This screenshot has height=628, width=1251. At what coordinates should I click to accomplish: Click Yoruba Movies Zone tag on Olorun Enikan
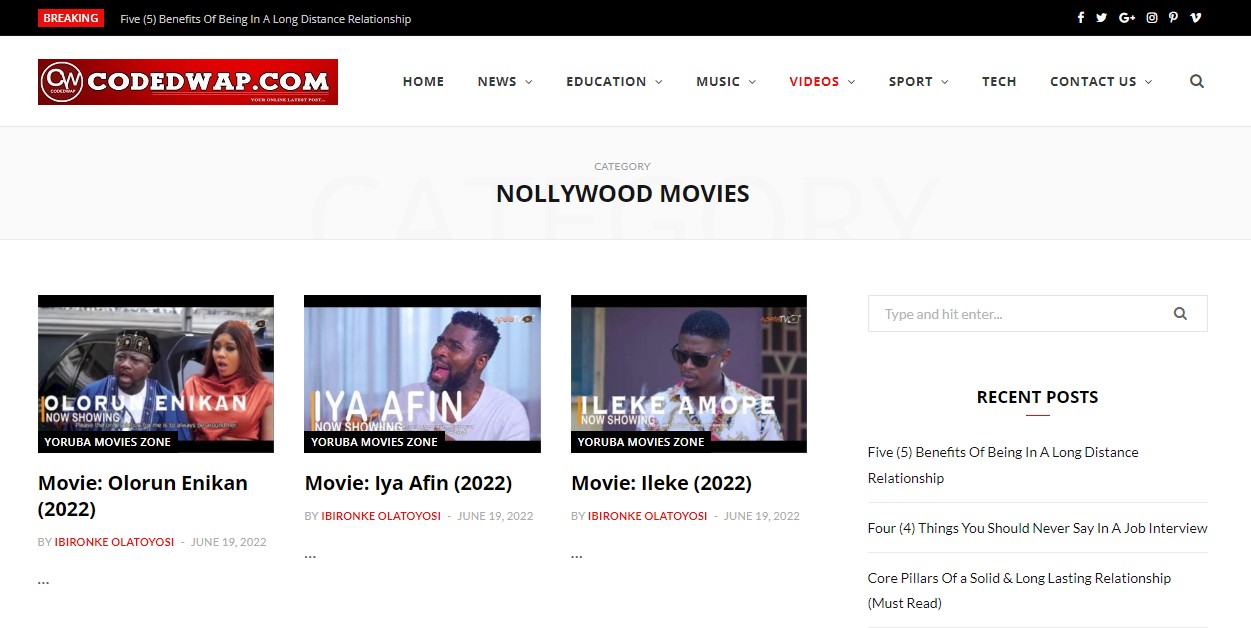pyautogui.click(x=107, y=441)
